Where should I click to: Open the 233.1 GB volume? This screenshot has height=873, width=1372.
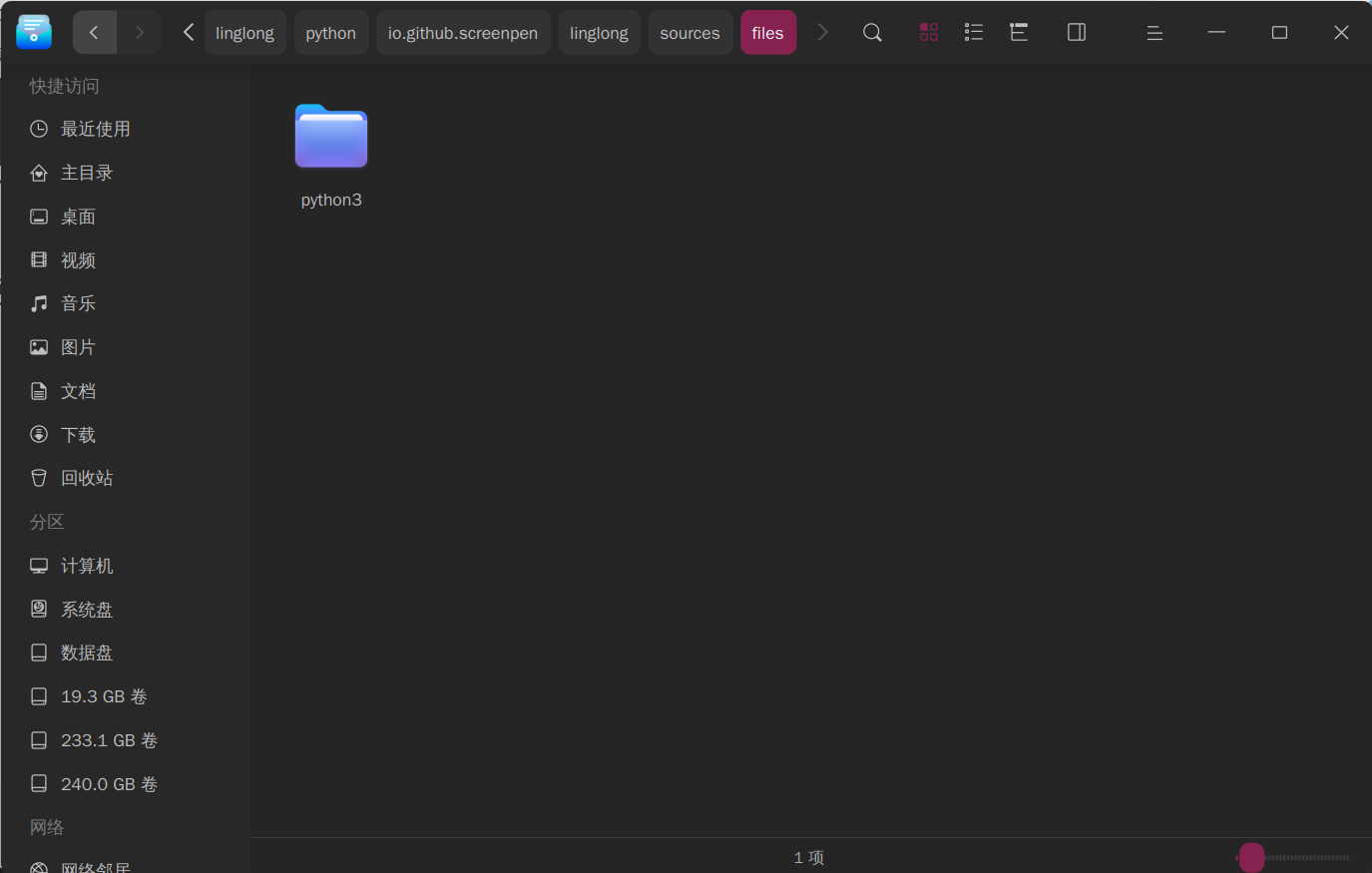125,740
